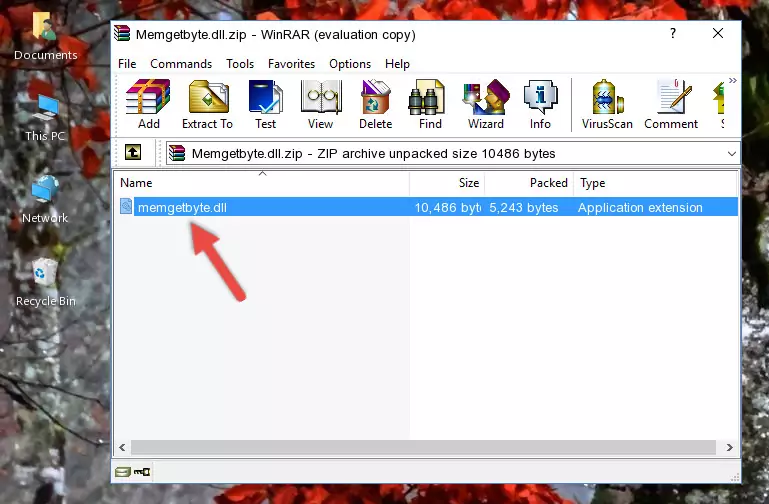
Task: Expand hidden toolbar buttons chevron
Action: tap(733, 80)
